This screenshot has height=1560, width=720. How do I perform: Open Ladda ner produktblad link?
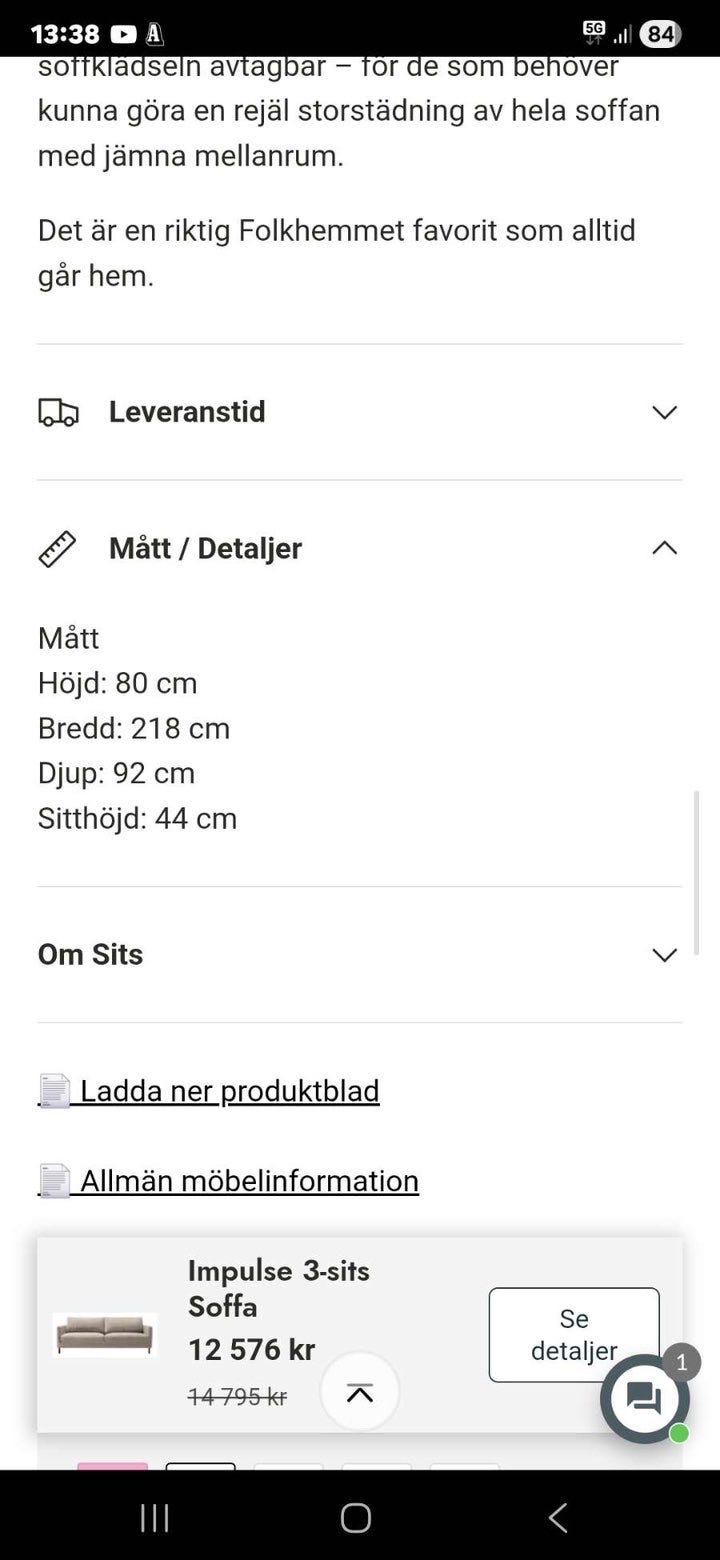click(229, 1091)
